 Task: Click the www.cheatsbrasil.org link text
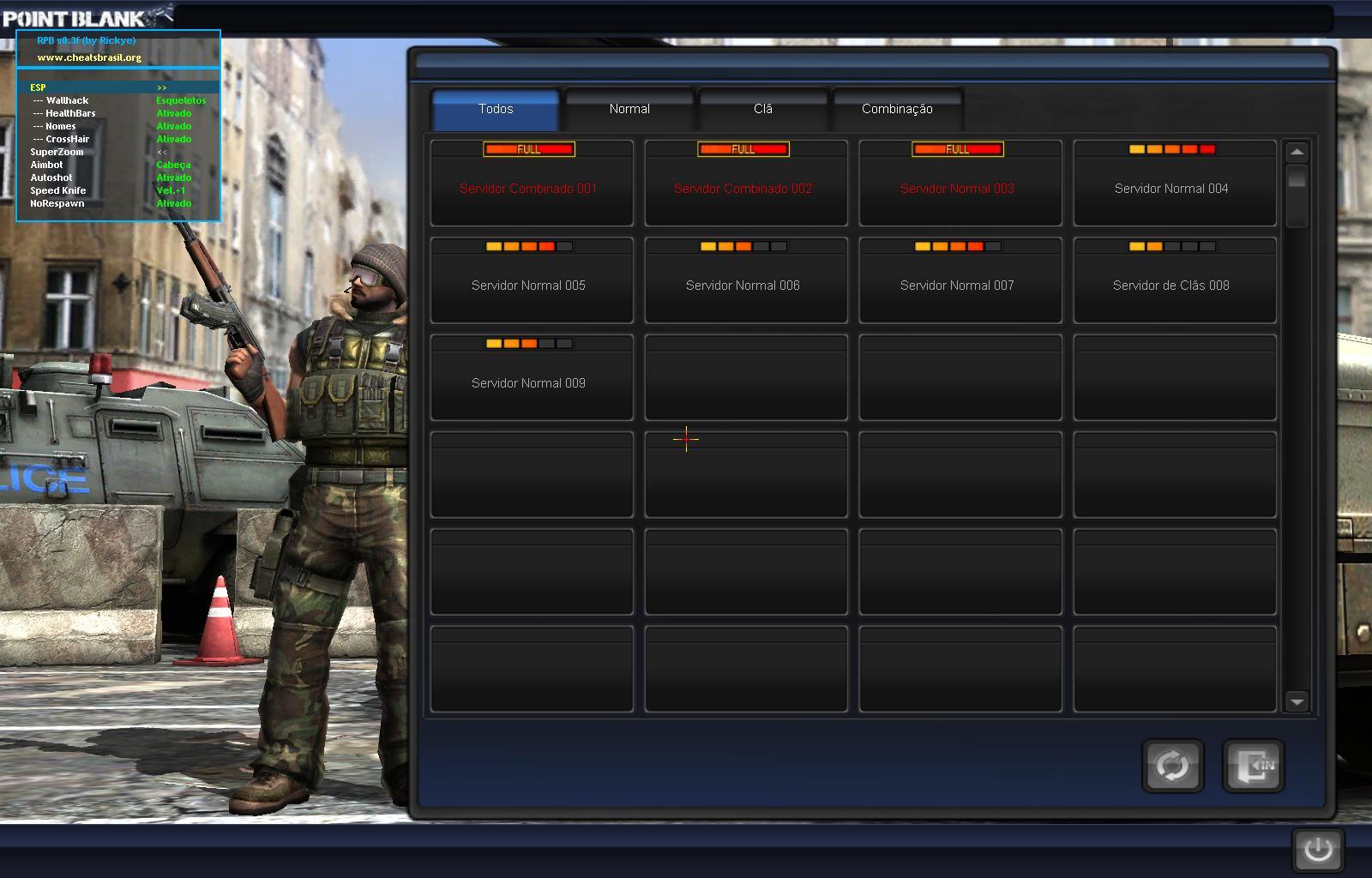(89, 57)
